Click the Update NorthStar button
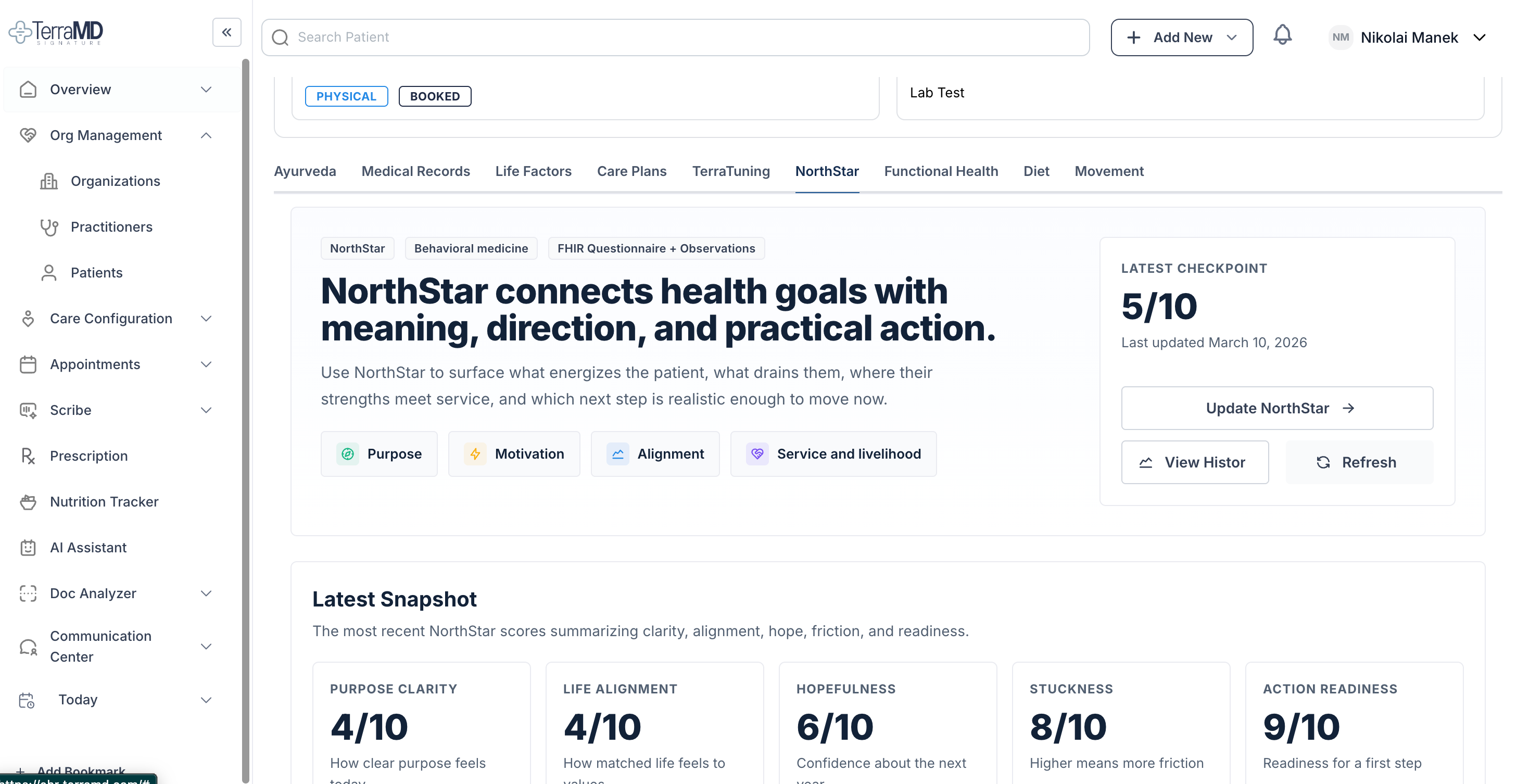 (x=1276, y=408)
